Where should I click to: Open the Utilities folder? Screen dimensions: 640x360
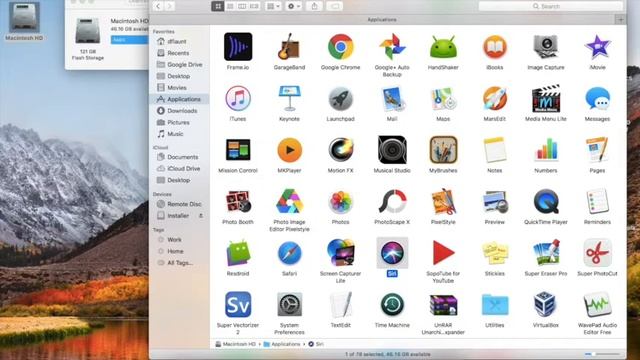coord(495,306)
